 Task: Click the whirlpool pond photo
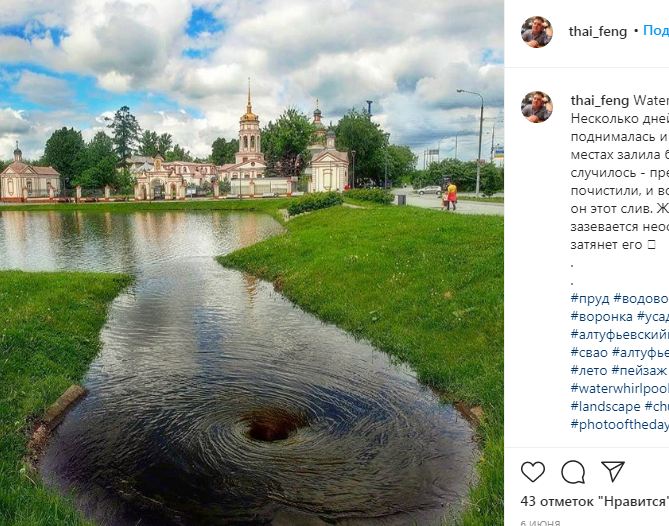[252, 263]
